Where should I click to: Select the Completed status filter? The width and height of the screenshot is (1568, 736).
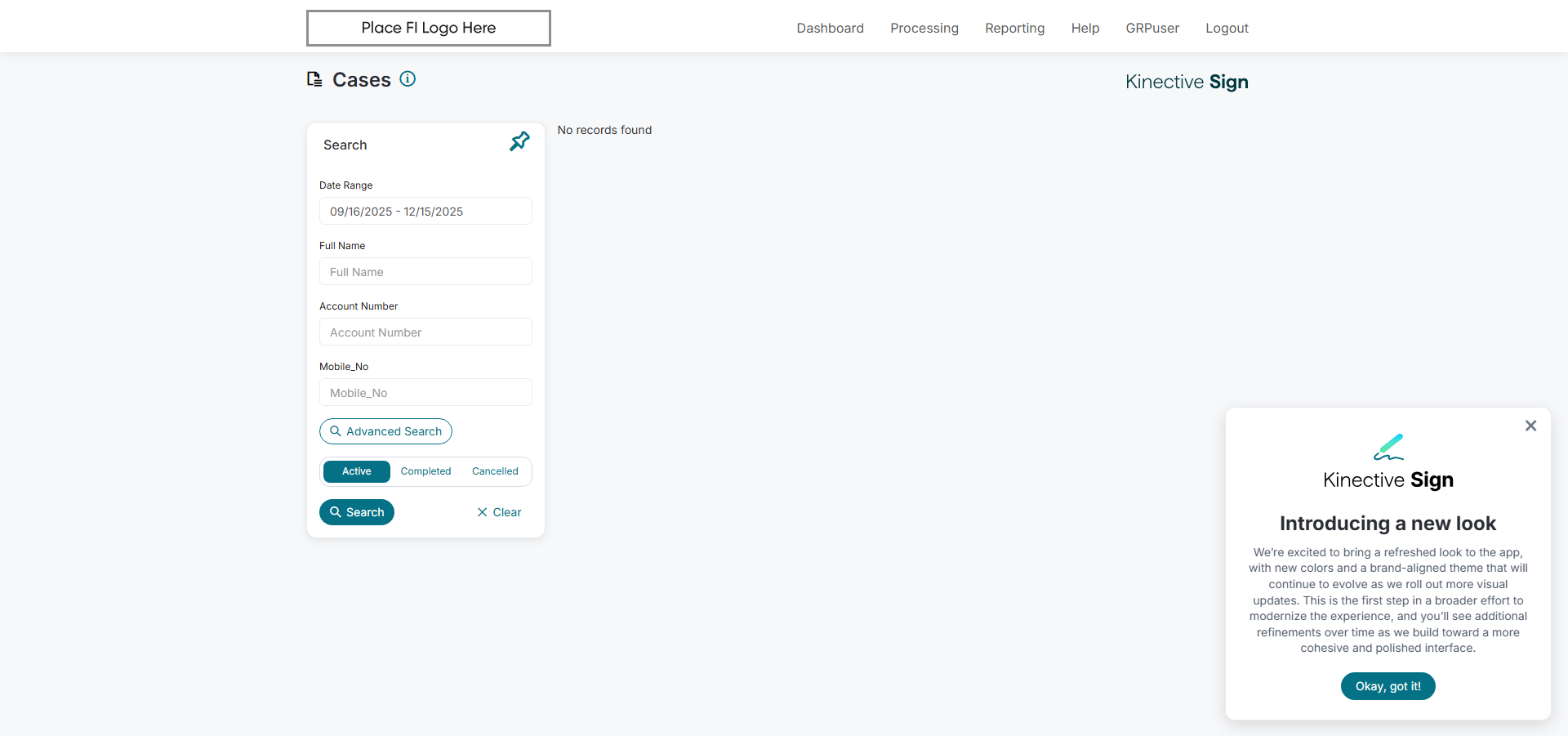tap(425, 471)
